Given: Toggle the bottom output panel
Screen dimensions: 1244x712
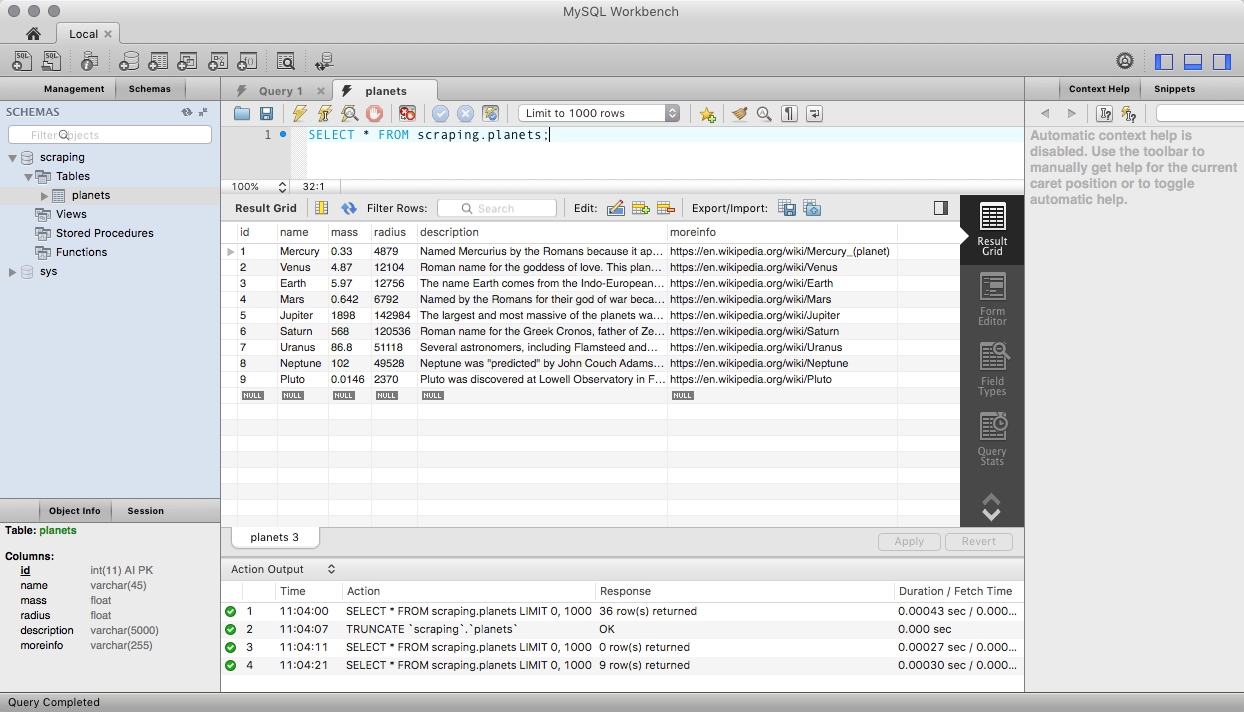Looking at the screenshot, I should [x=1192, y=61].
